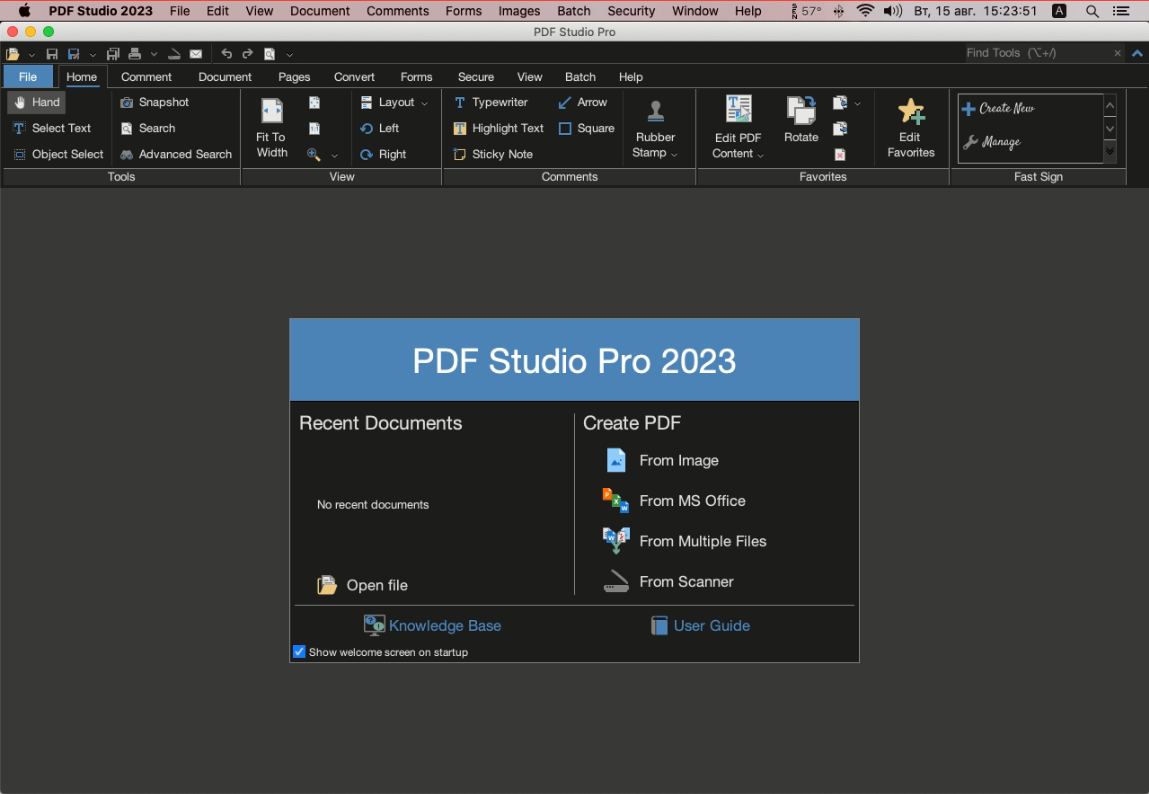Click the print icon in quick access toolbar
Viewport: 1149px width, 794px height.
tap(135, 53)
